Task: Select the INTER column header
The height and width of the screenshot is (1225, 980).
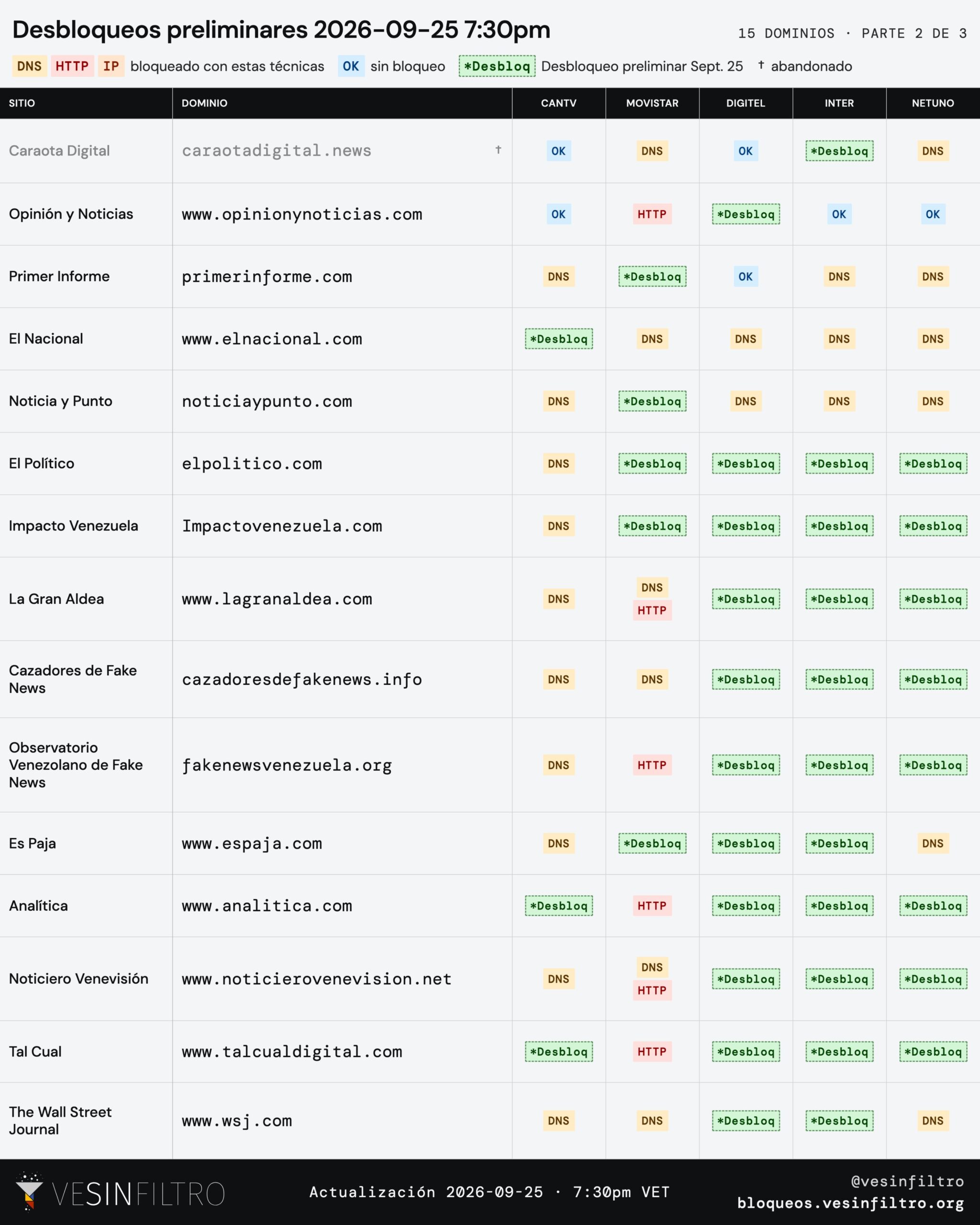Action: point(839,103)
